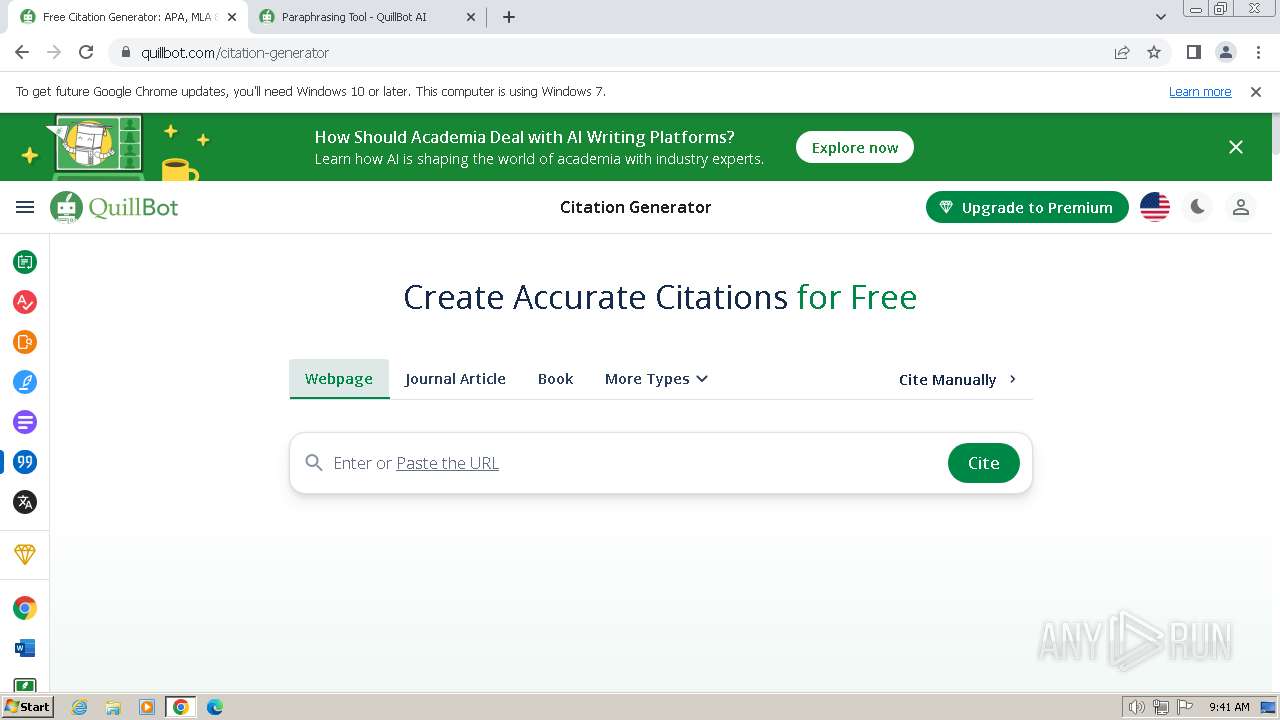
Task: Open the purple Summarizer sidebar icon
Action: tap(25, 422)
